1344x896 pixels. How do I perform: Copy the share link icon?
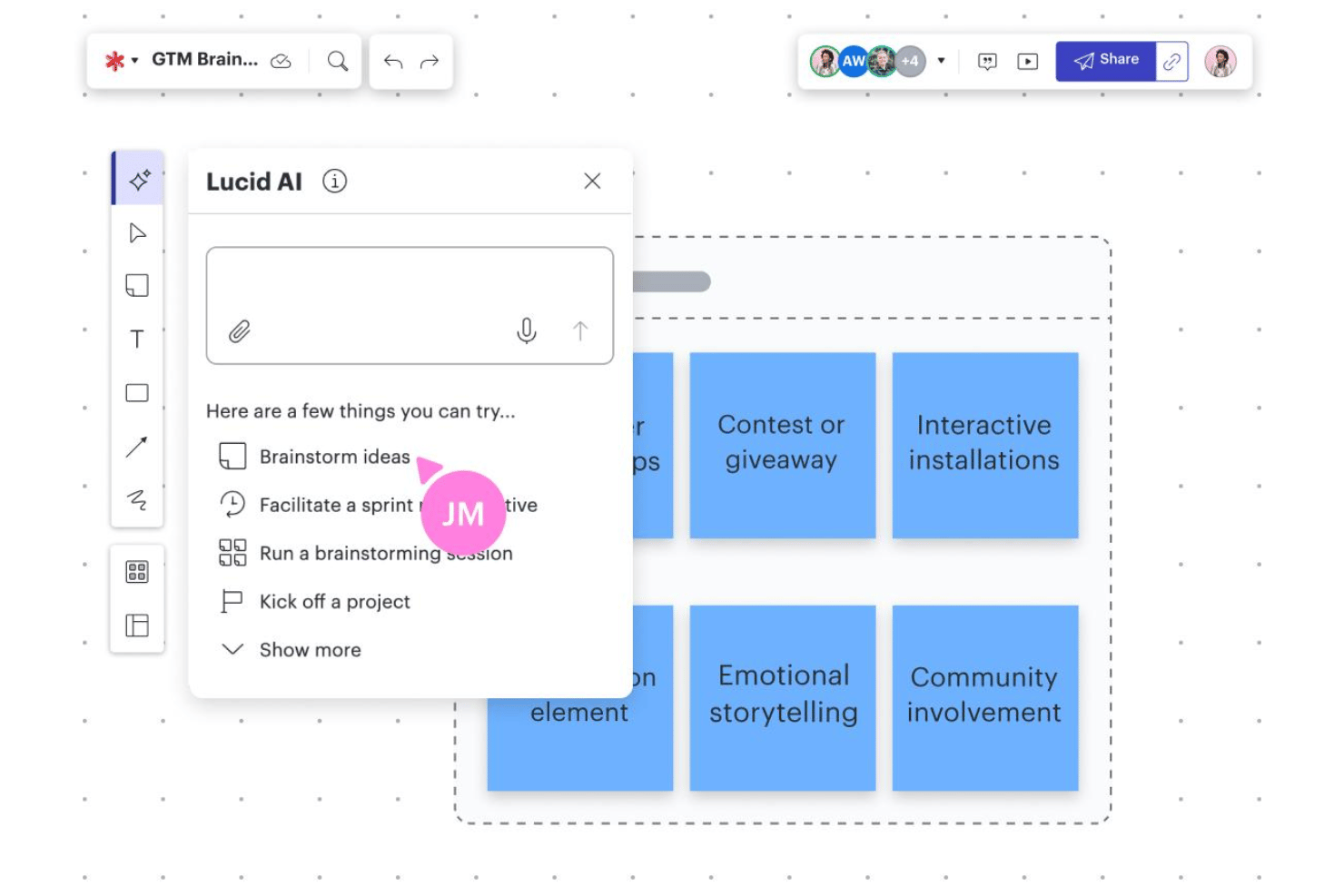pyautogui.click(x=1172, y=62)
